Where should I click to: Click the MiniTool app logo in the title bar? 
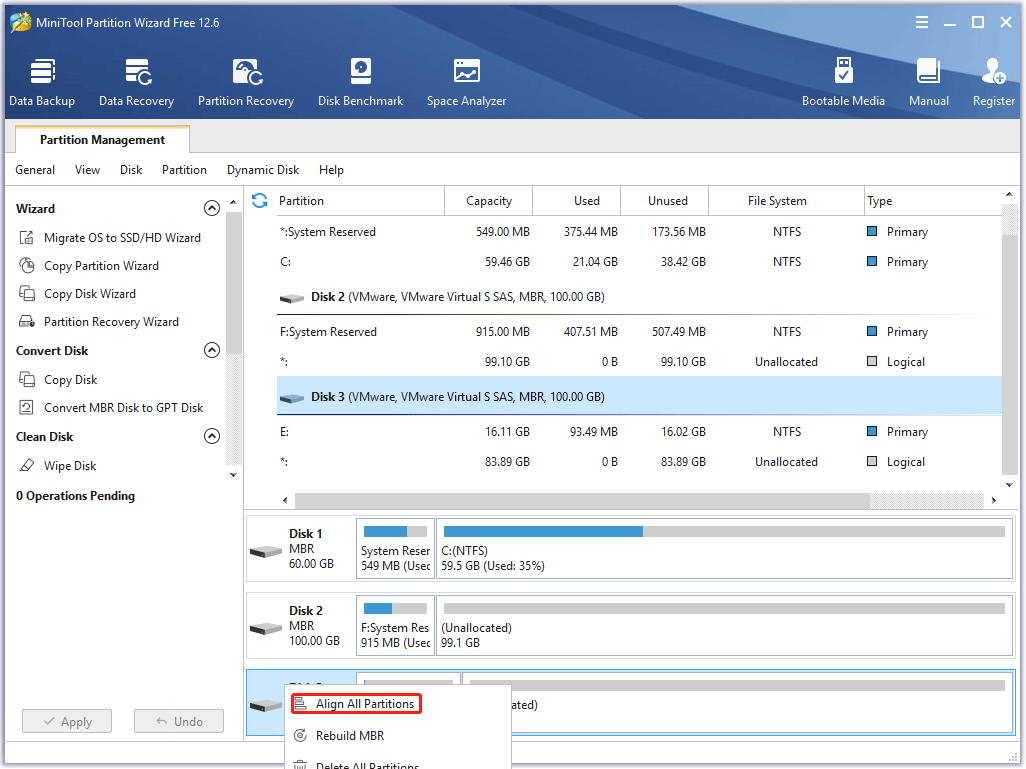[x=20, y=22]
